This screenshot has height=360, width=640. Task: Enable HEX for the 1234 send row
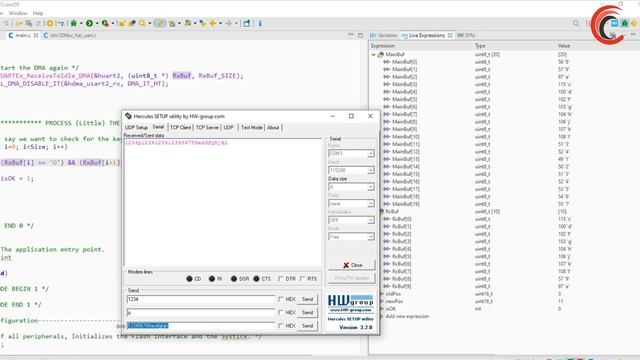click(280, 299)
